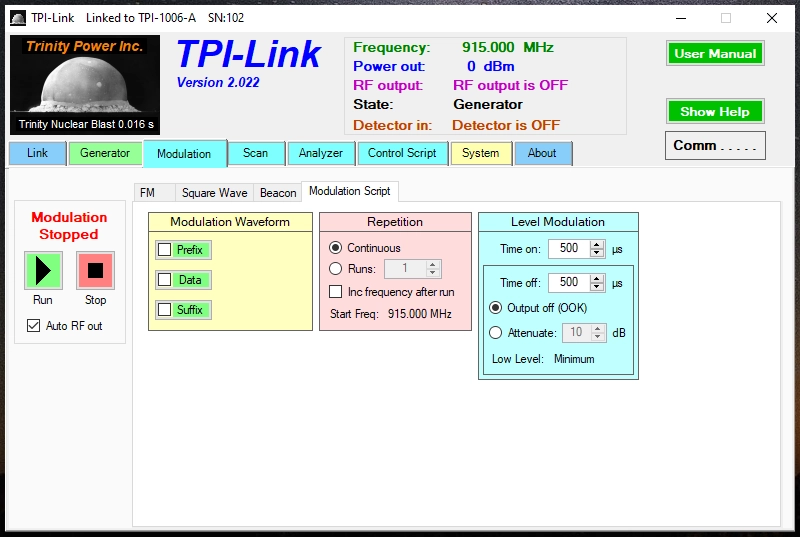Switch to the Generator tab
The height and width of the screenshot is (537, 800).
[105, 153]
